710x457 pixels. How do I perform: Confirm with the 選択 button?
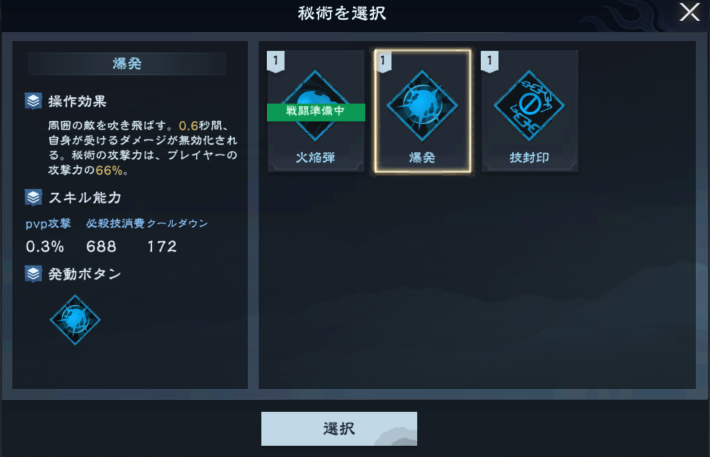pyautogui.click(x=339, y=428)
